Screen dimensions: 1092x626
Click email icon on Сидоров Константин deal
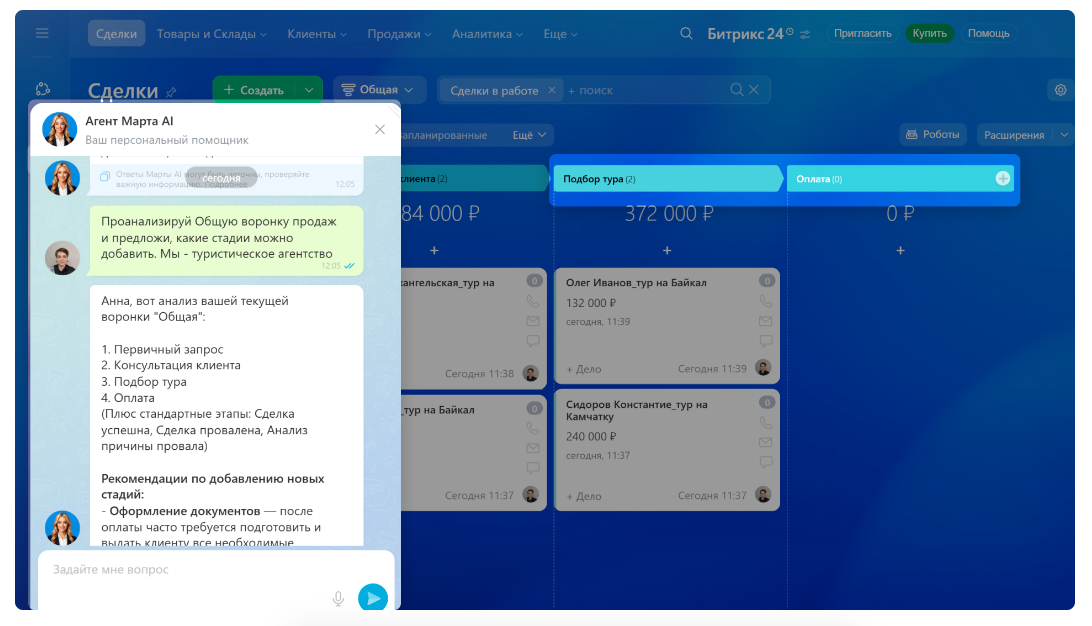766,442
